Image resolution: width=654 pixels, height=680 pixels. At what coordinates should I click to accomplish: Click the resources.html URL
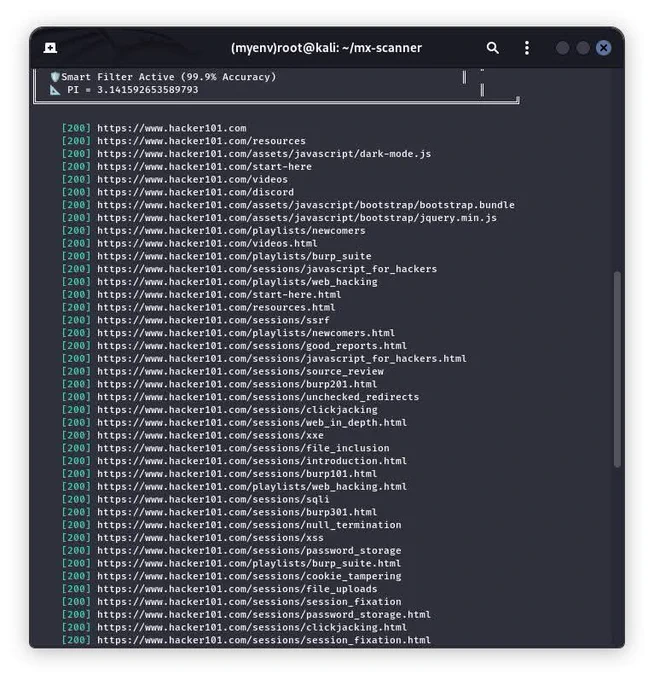pyautogui.click(x=216, y=307)
